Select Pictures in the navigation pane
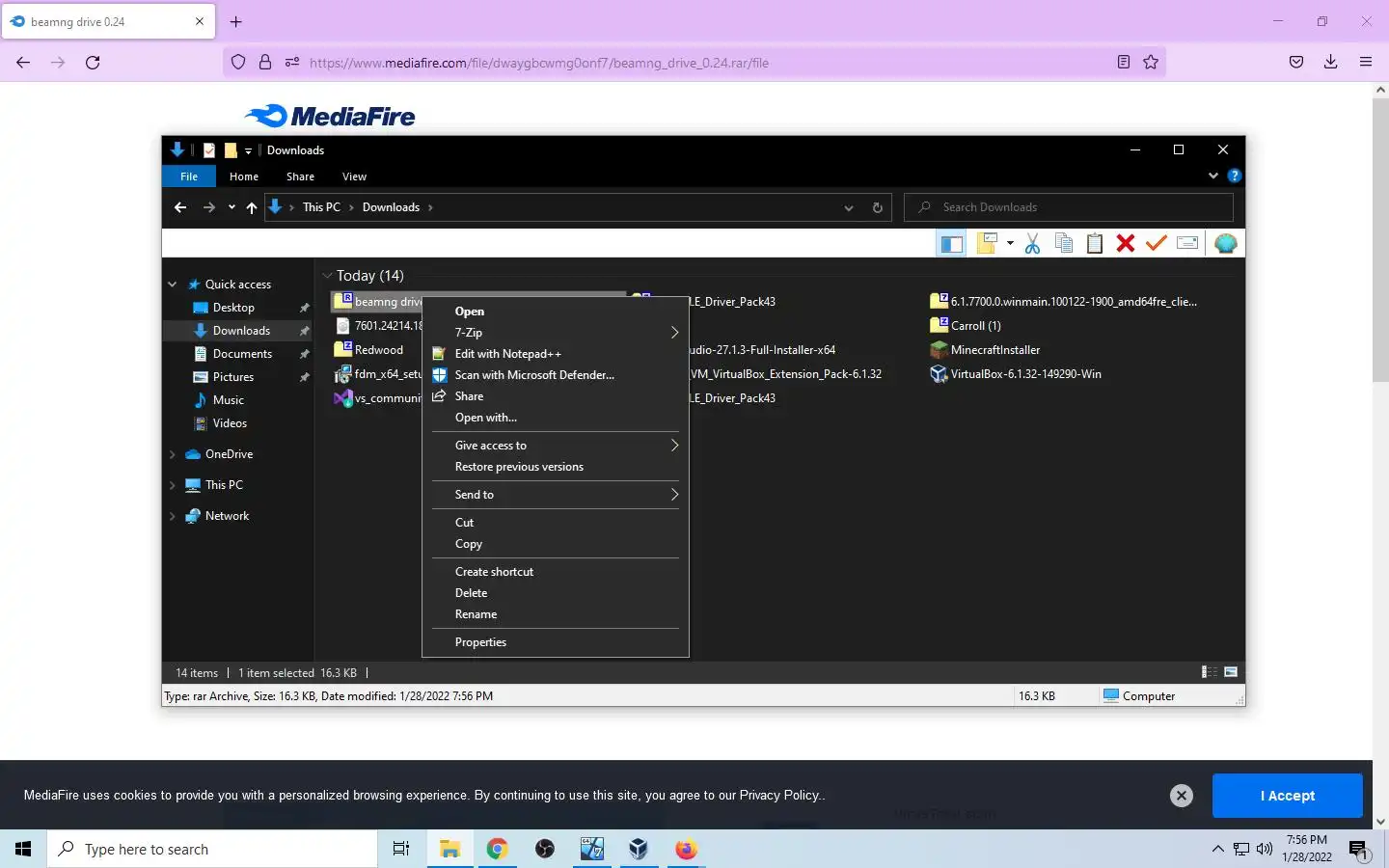Image resolution: width=1389 pixels, height=868 pixels. pyautogui.click(x=233, y=377)
